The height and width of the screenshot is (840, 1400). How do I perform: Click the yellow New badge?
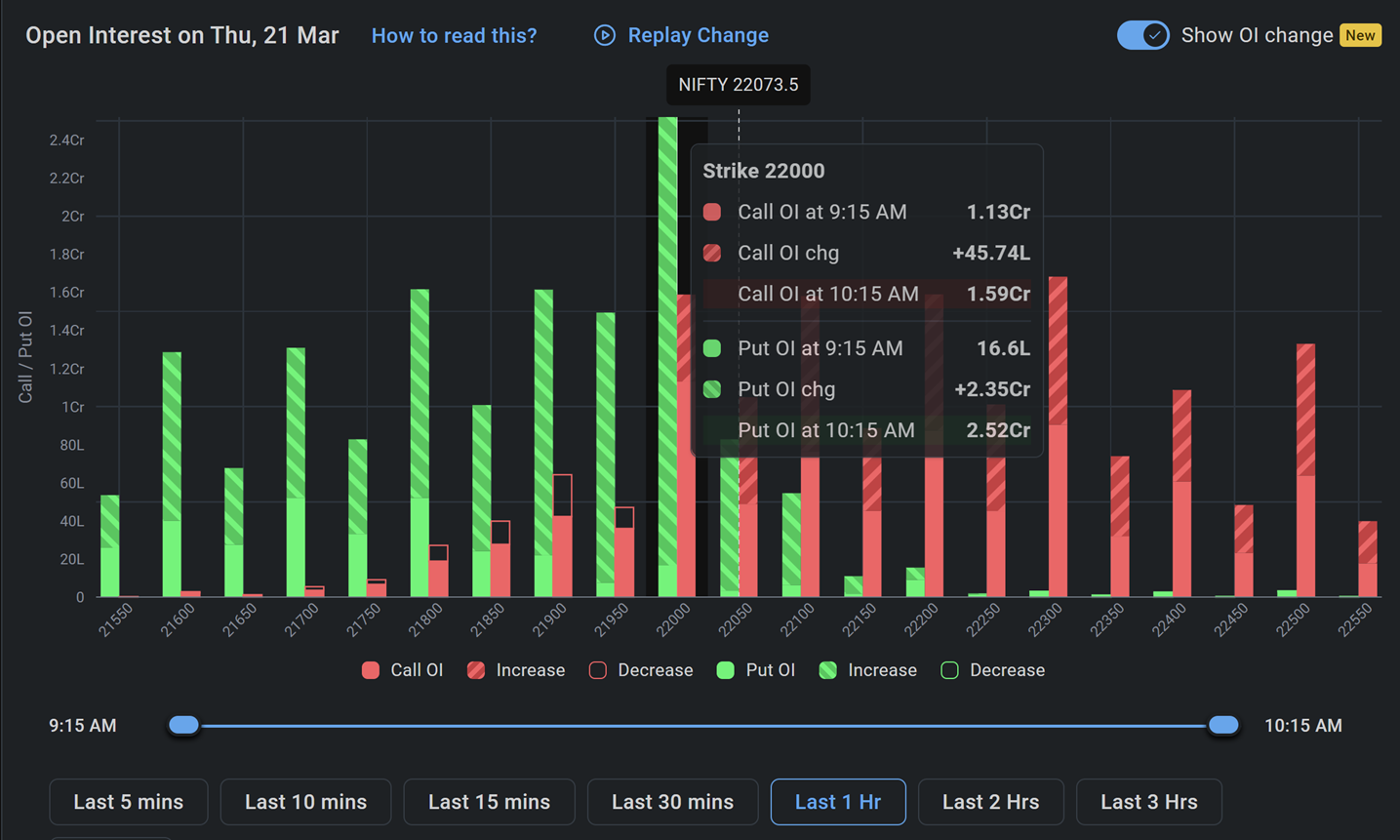tap(1360, 36)
